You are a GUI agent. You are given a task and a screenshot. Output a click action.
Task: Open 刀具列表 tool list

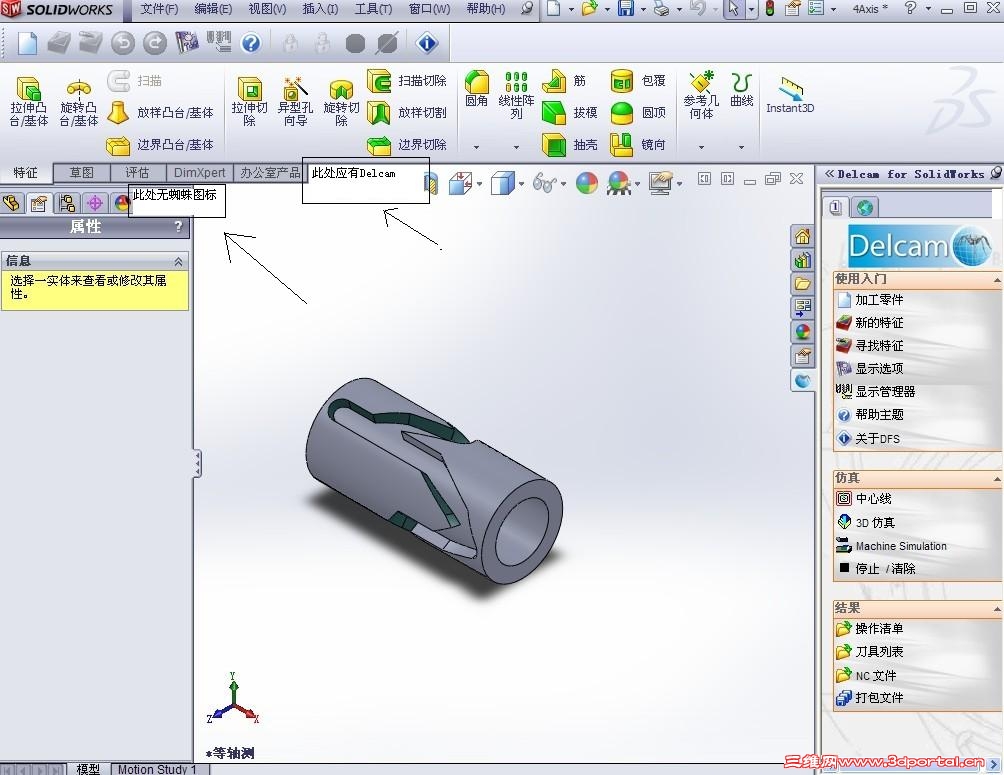[871, 652]
